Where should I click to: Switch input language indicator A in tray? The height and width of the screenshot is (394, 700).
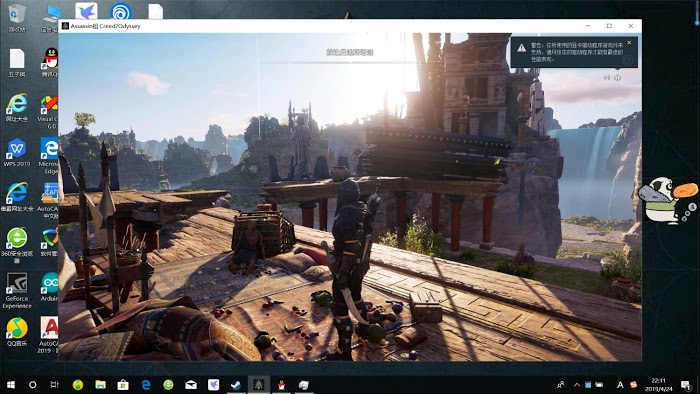tap(620, 385)
